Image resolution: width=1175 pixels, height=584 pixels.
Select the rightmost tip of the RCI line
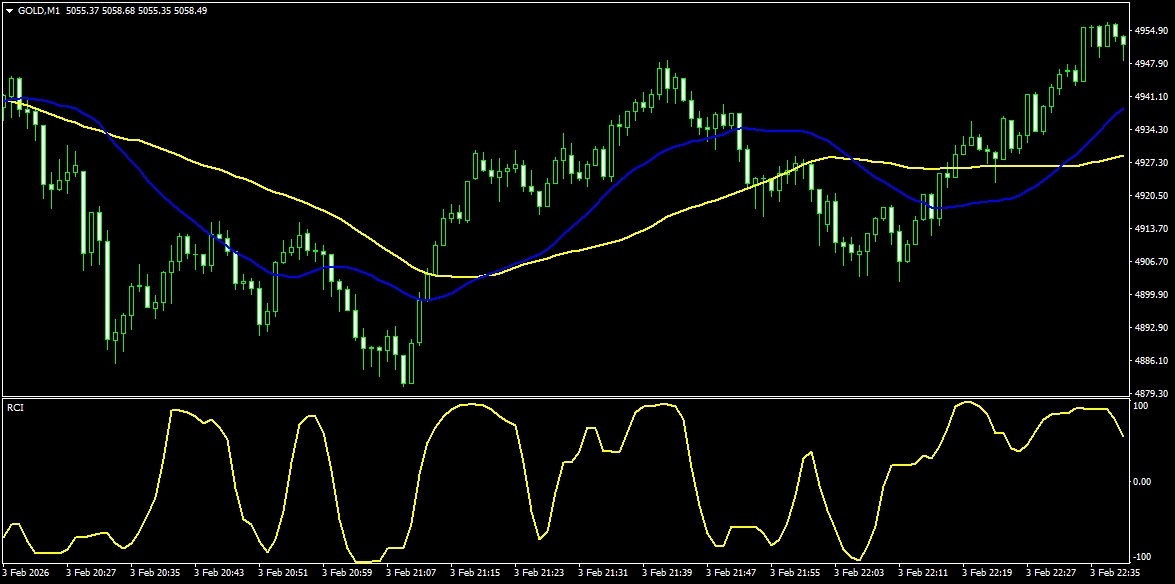click(1123, 436)
